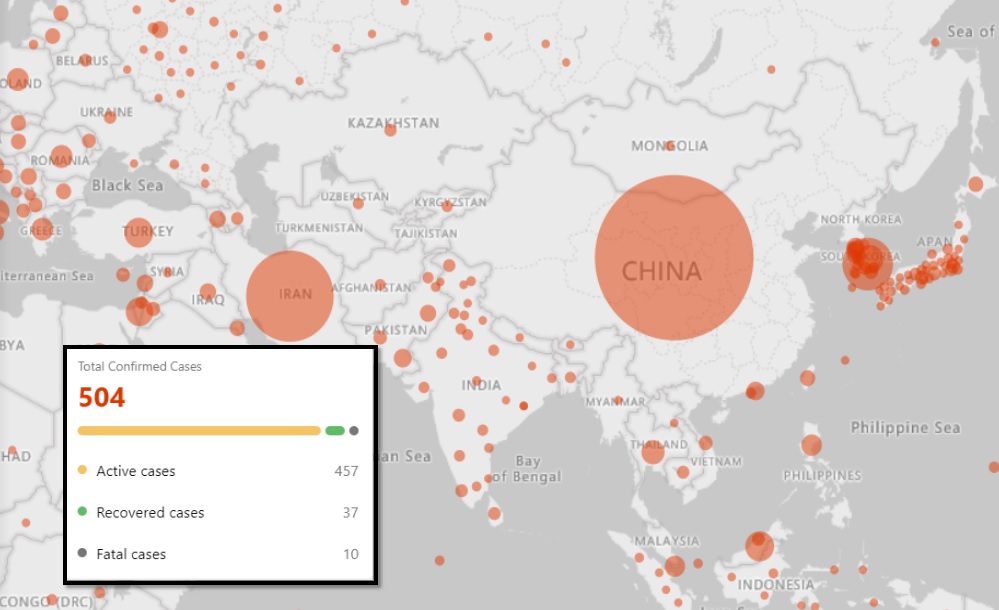Screen dimensions: 999x610
Task: Click the large China case bubble
Action: point(673,258)
